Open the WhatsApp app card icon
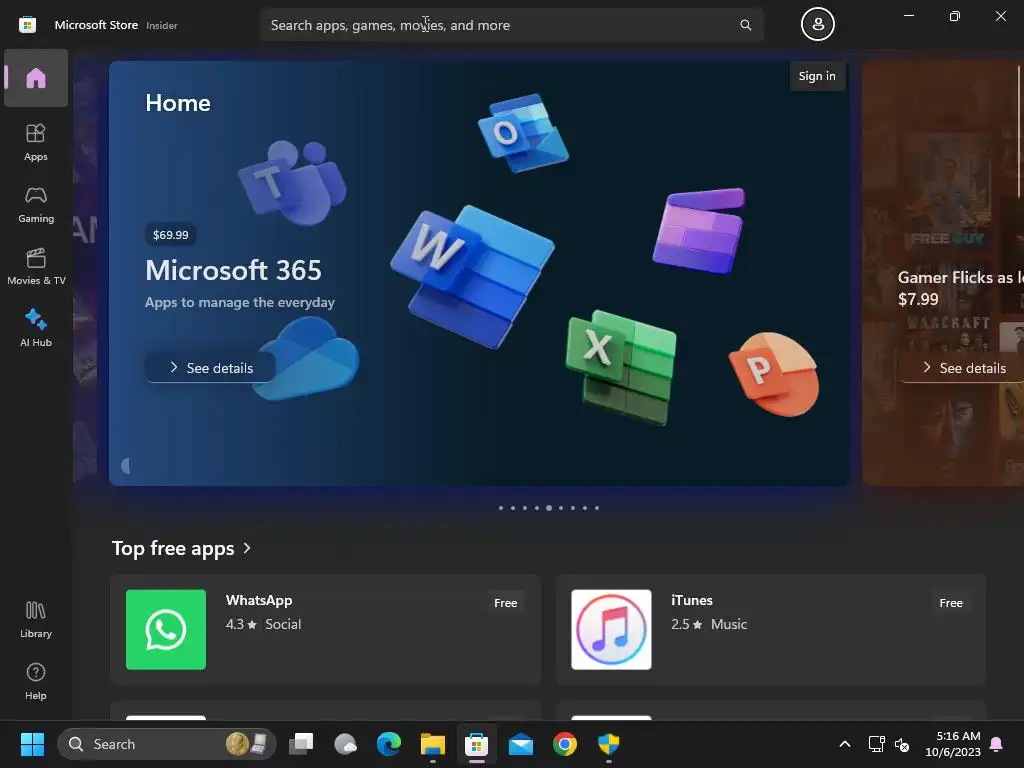 (166, 630)
